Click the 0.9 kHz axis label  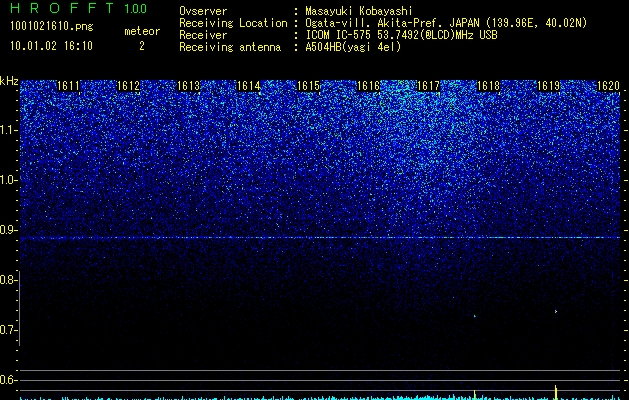click(x=7, y=230)
